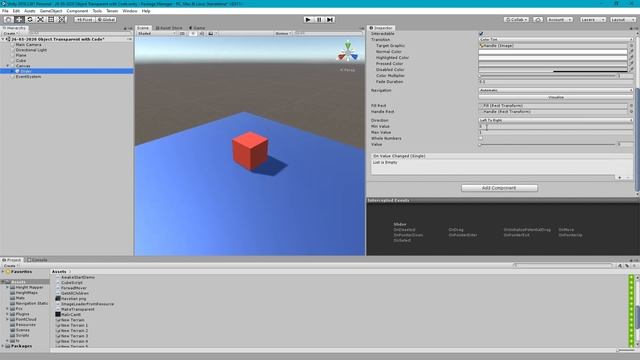The height and width of the screenshot is (360, 640).
Task: Open the Transition dropdown
Action: 556,40
